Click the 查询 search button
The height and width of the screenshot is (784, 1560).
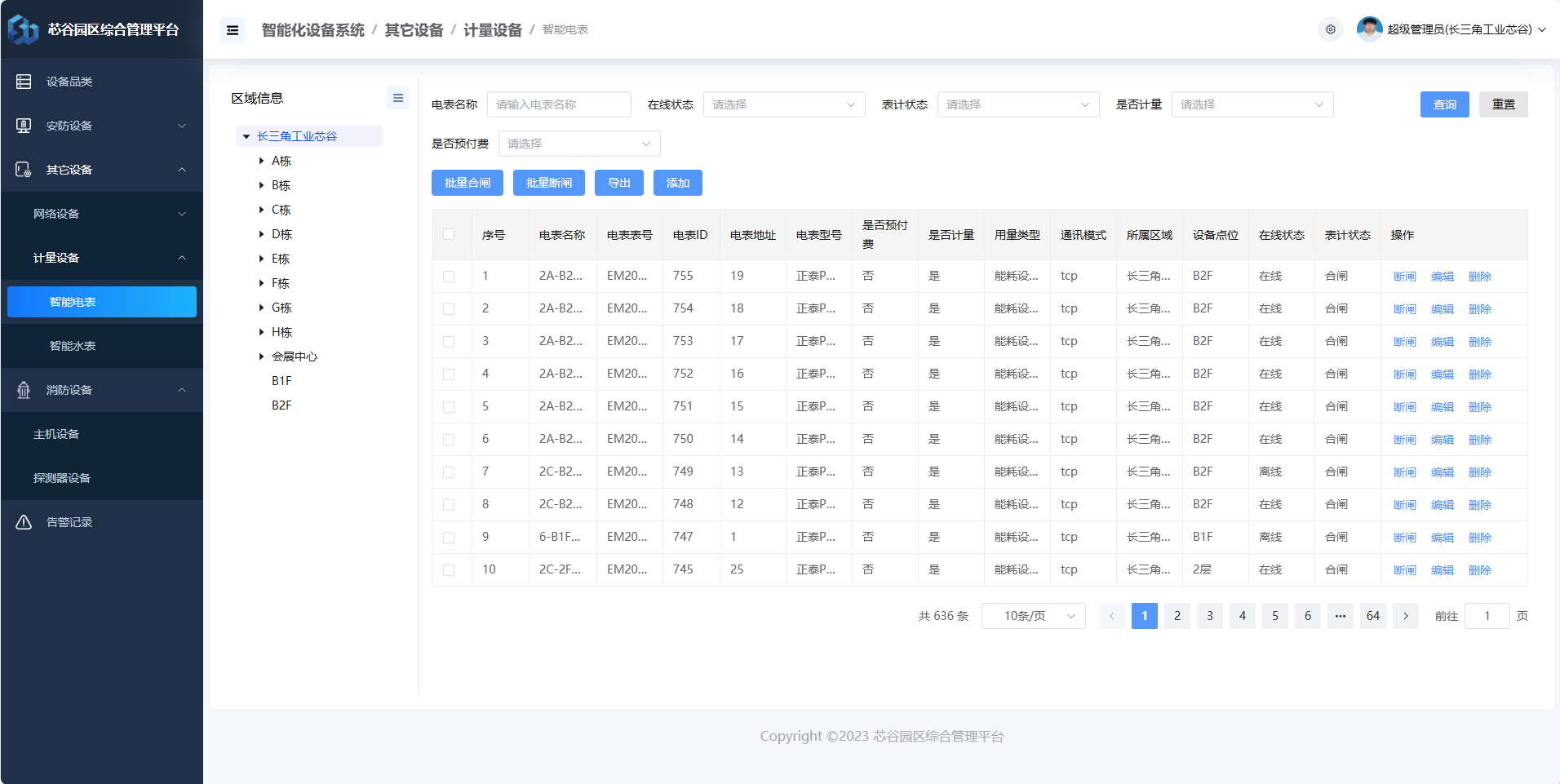point(1444,104)
